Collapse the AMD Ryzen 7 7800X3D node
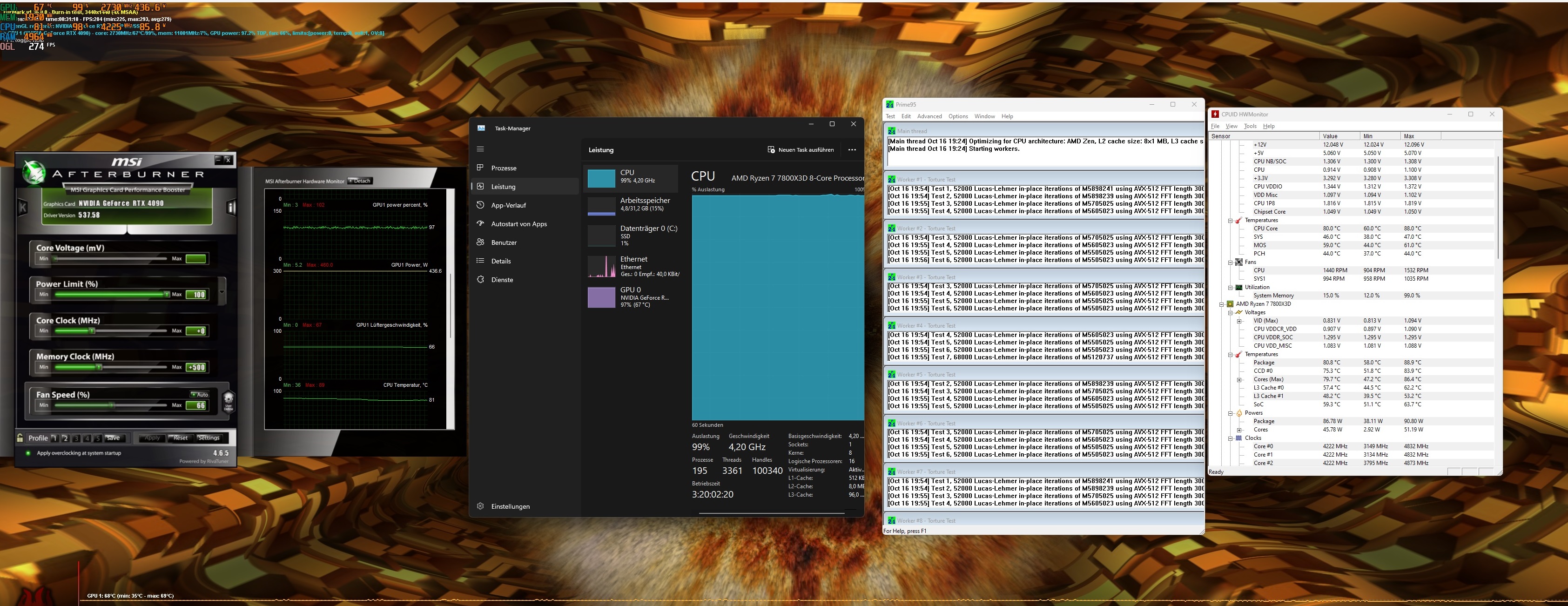The width and height of the screenshot is (1568, 606). tap(1222, 304)
